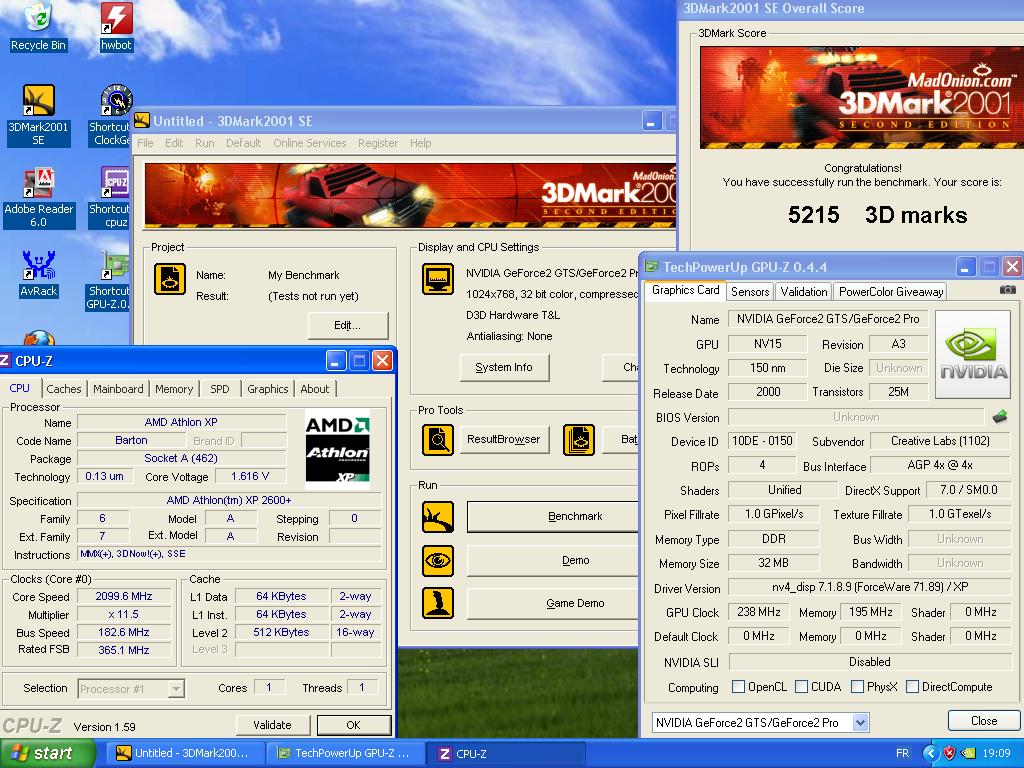Click the Benchmark run icon

point(438,517)
